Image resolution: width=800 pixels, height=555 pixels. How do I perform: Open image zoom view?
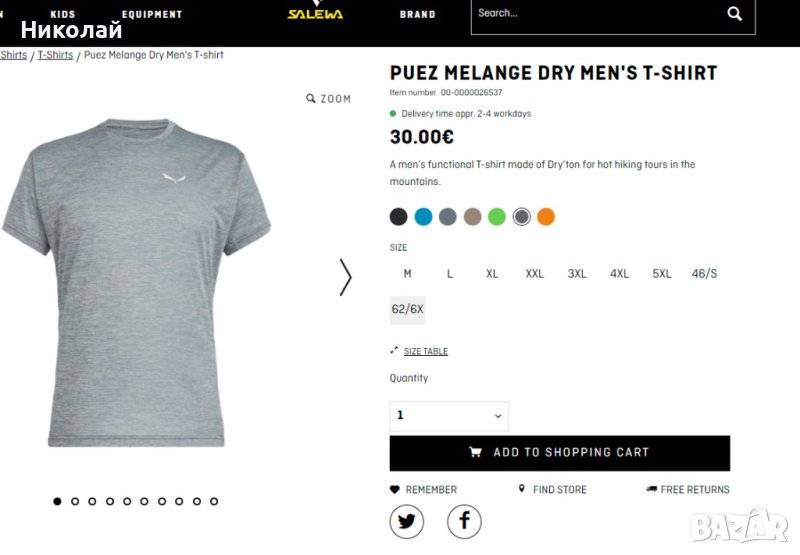pyautogui.click(x=328, y=99)
